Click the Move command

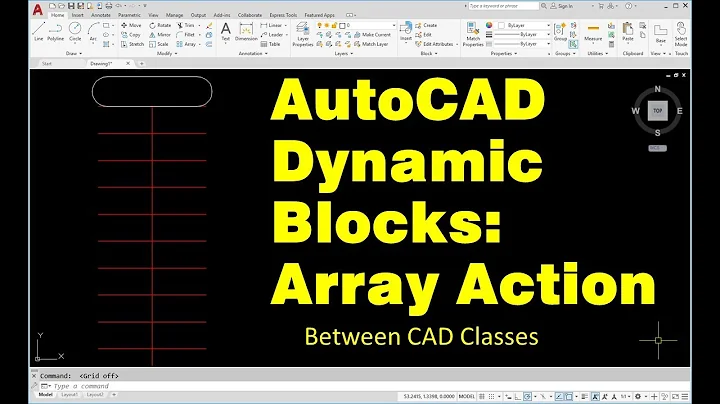tap(131, 25)
